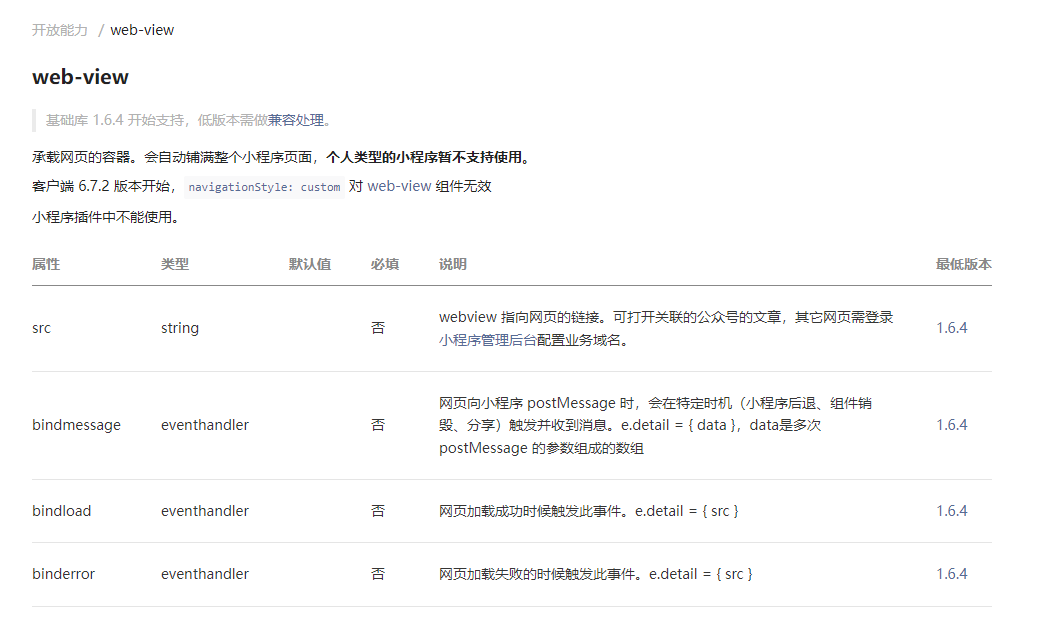This screenshot has width=1050, height=642.
Task: Click the 1.6.4 version next to src
Action: click(952, 327)
